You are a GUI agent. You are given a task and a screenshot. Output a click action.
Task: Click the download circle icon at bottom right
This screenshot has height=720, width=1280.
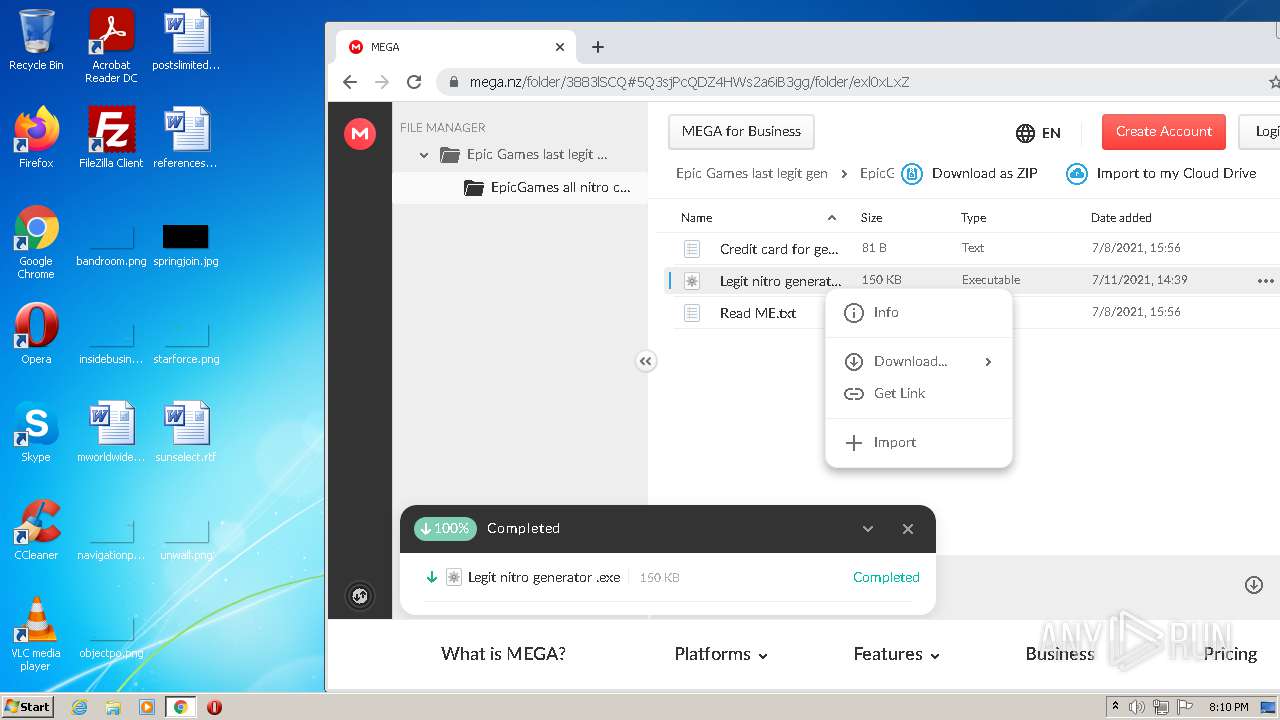[1254, 585]
